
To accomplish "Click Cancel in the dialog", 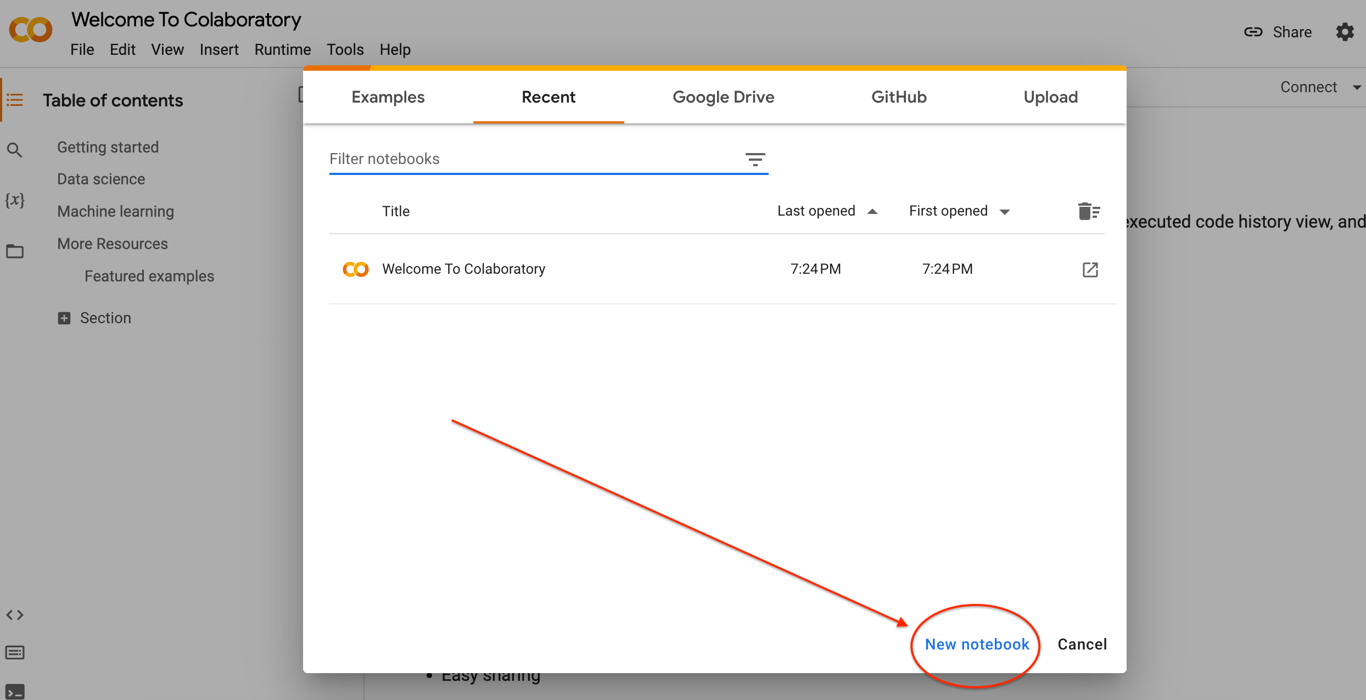I will click(x=1082, y=644).
